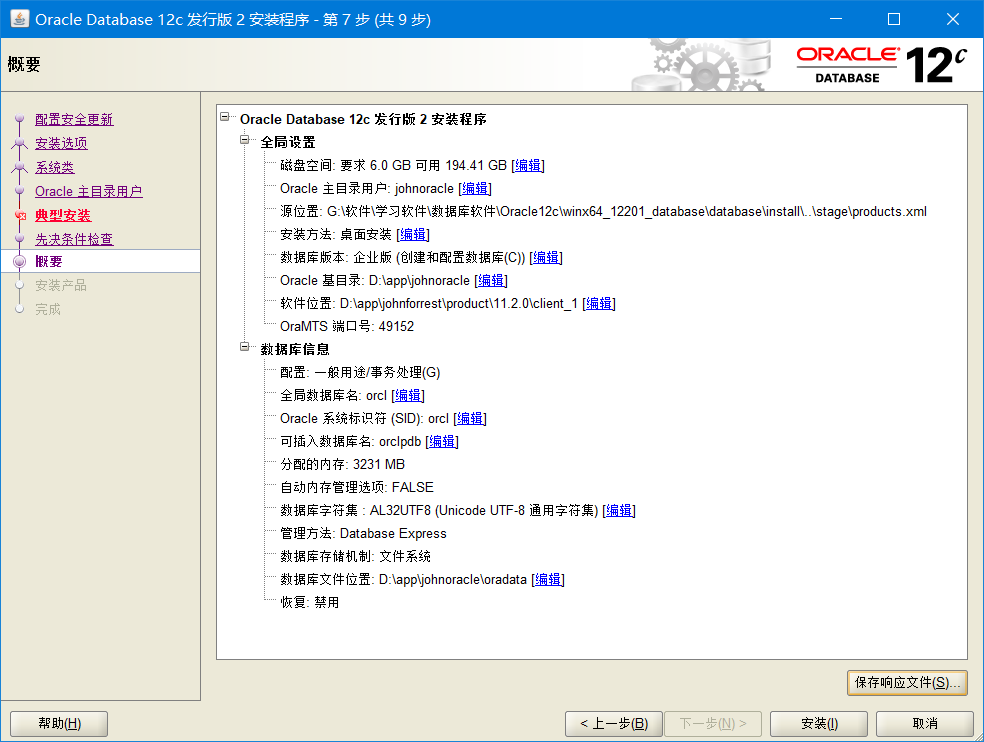Viewport: 984px width, 742px height.
Task: Select the OraMTS 端口号: 49152 row
Action: click(347, 326)
